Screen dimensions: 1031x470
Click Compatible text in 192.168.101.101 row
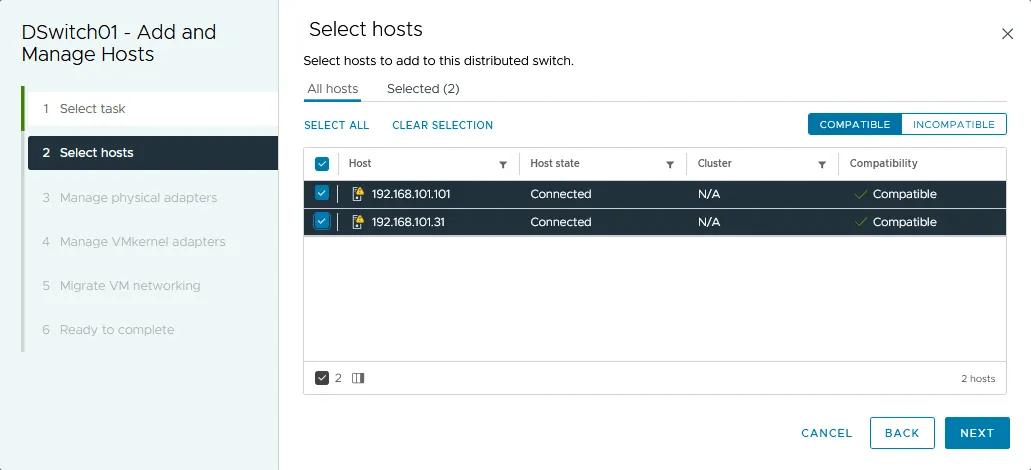pyautogui.click(x=905, y=194)
